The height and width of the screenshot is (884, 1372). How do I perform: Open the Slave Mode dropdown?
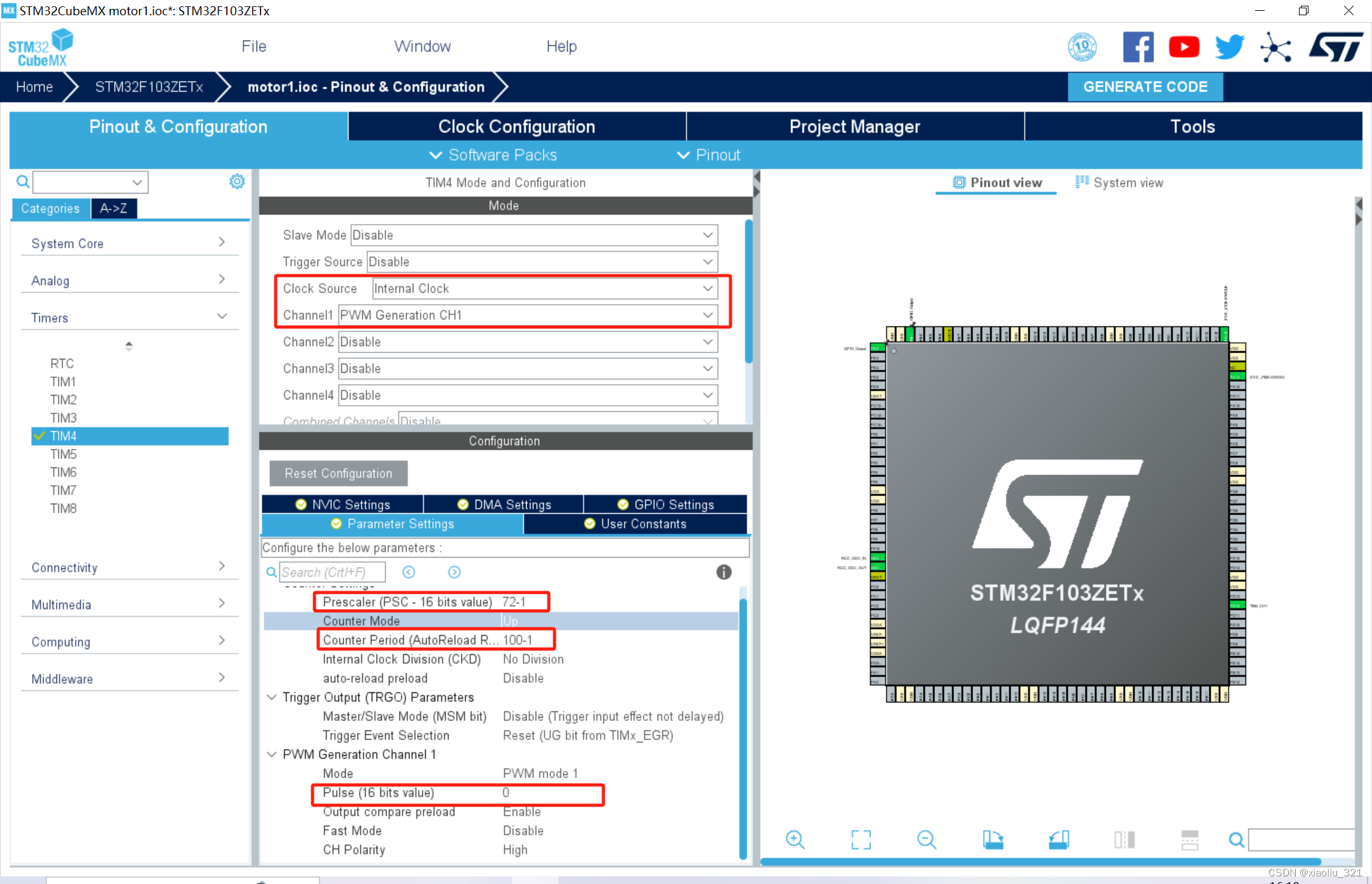pyautogui.click(x=707, y=235)
